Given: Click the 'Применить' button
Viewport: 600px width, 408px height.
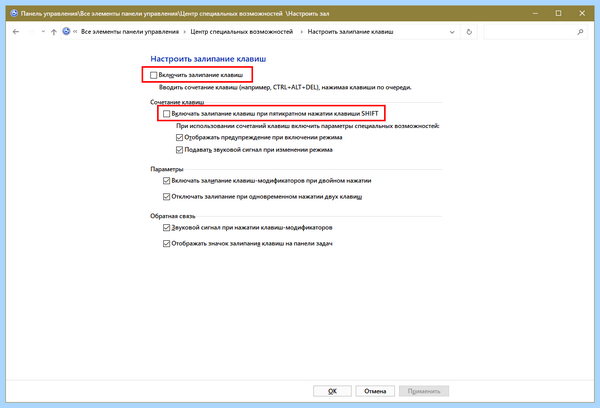Looking at the screenshot, I should (424, 391).
